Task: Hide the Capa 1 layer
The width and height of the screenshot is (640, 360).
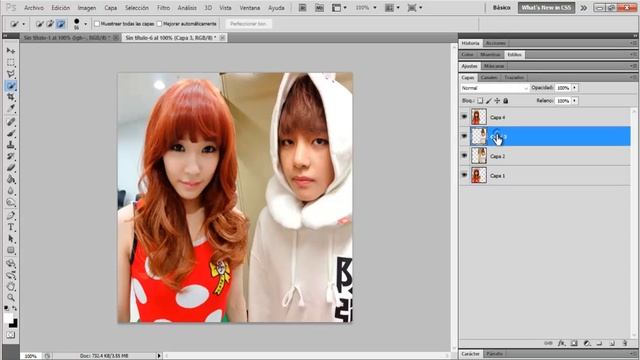Action: pos(464,175)
